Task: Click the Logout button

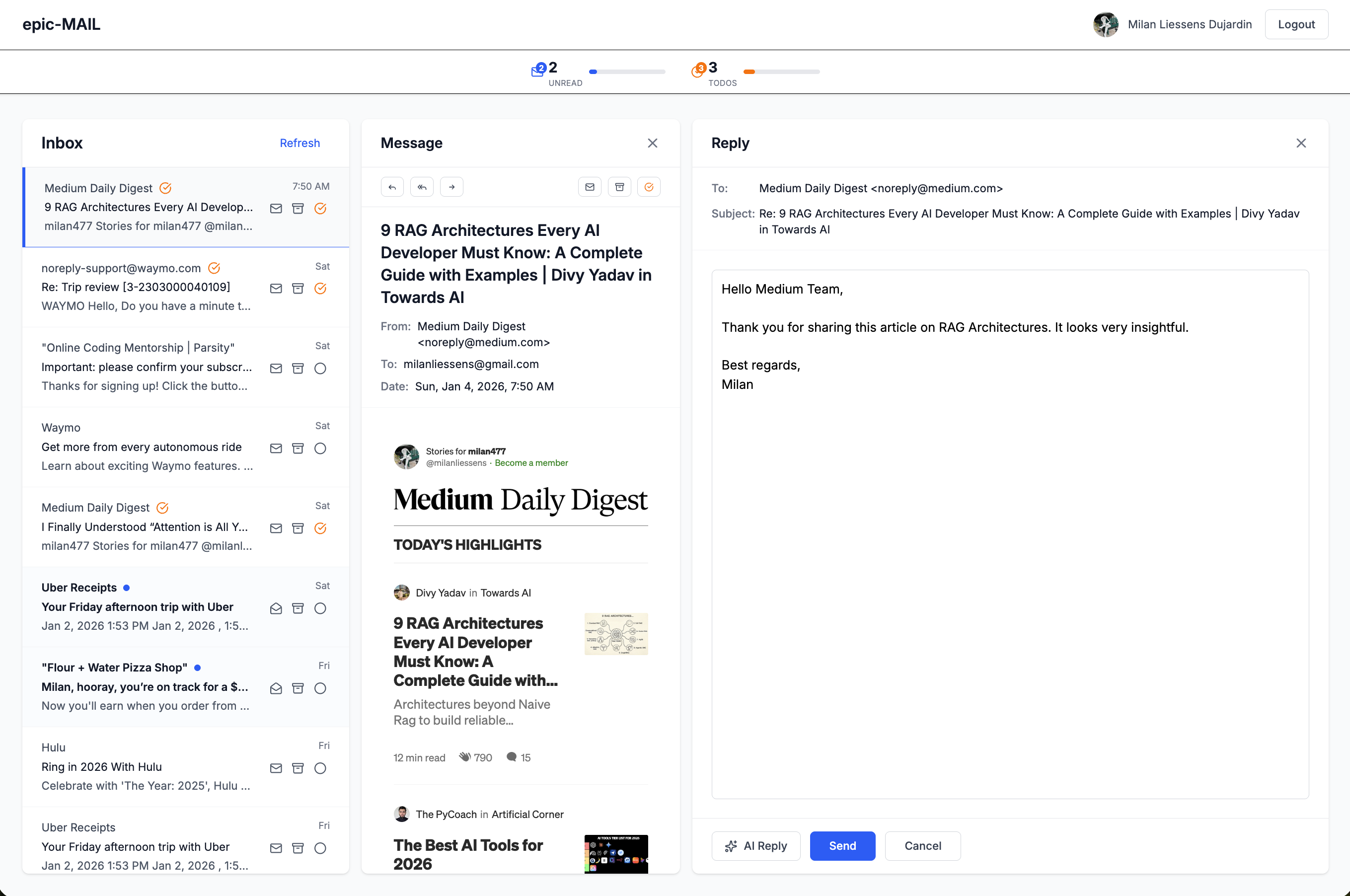Action: coord(1296,24)
